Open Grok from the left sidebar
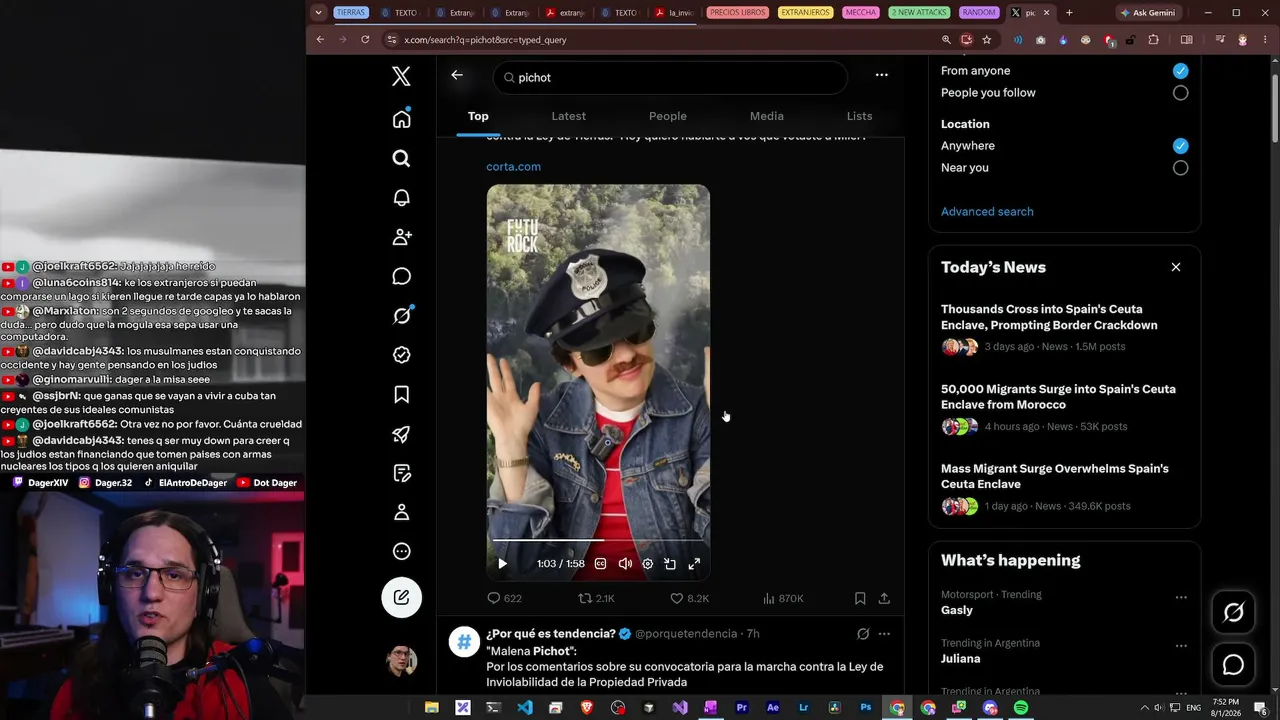 click(401, 316)
